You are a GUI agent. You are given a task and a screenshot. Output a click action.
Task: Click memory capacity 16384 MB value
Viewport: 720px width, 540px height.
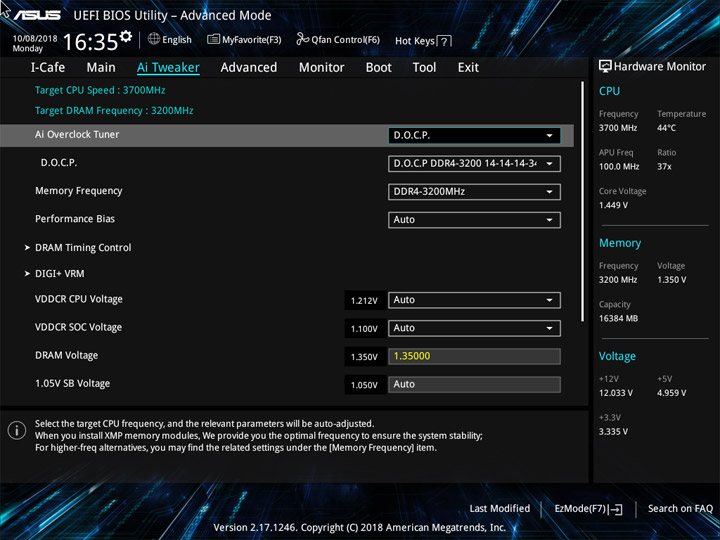(619, 319)
